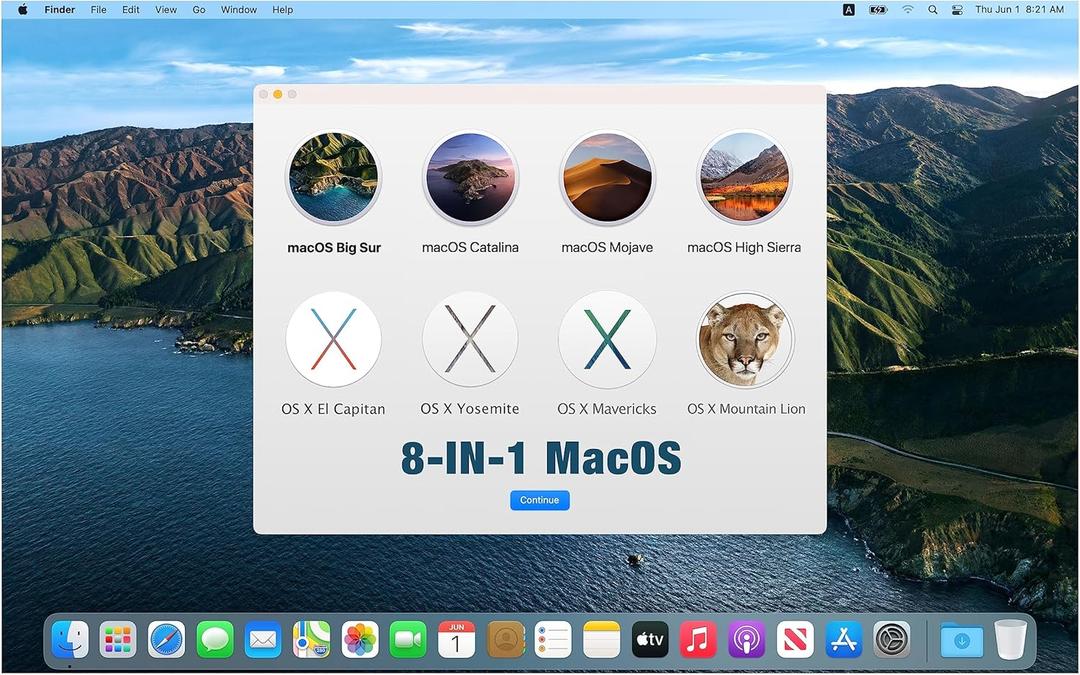Open the Wi-Fi status icon in menu bar
This screenshot has height=675, width=1080.
point(907,9)
